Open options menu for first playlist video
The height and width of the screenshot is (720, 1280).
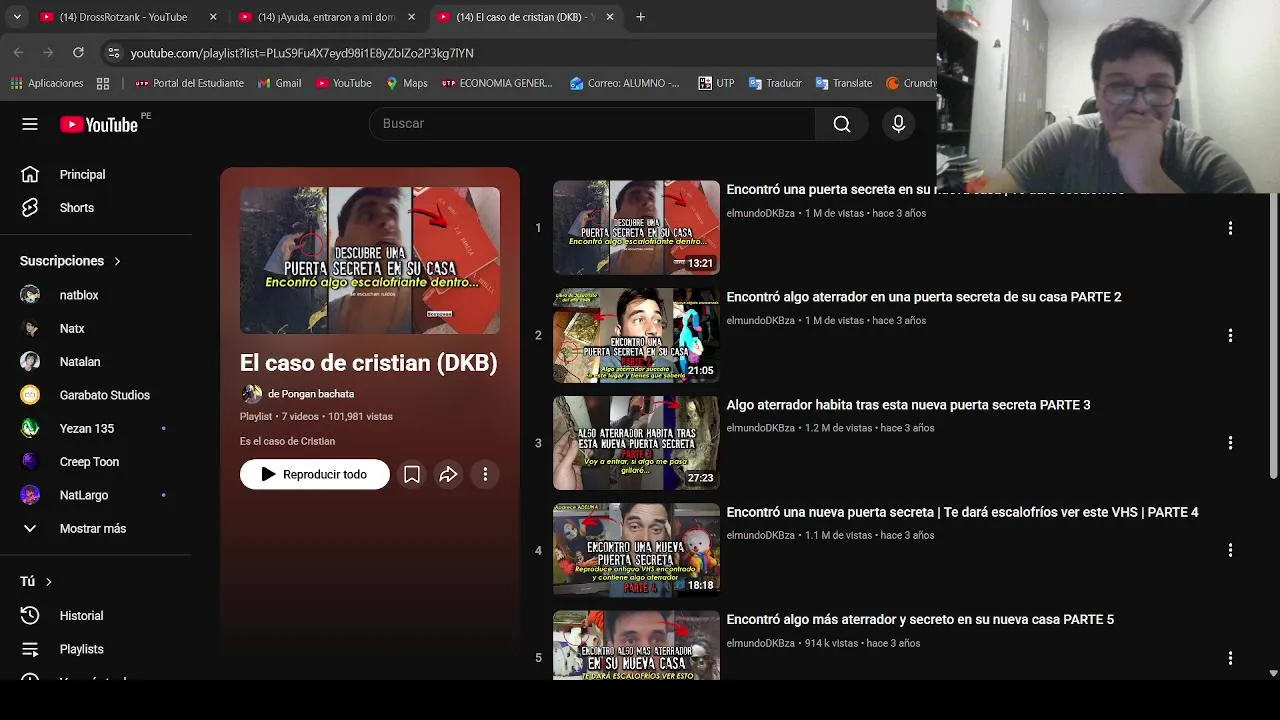point(1230,228)
